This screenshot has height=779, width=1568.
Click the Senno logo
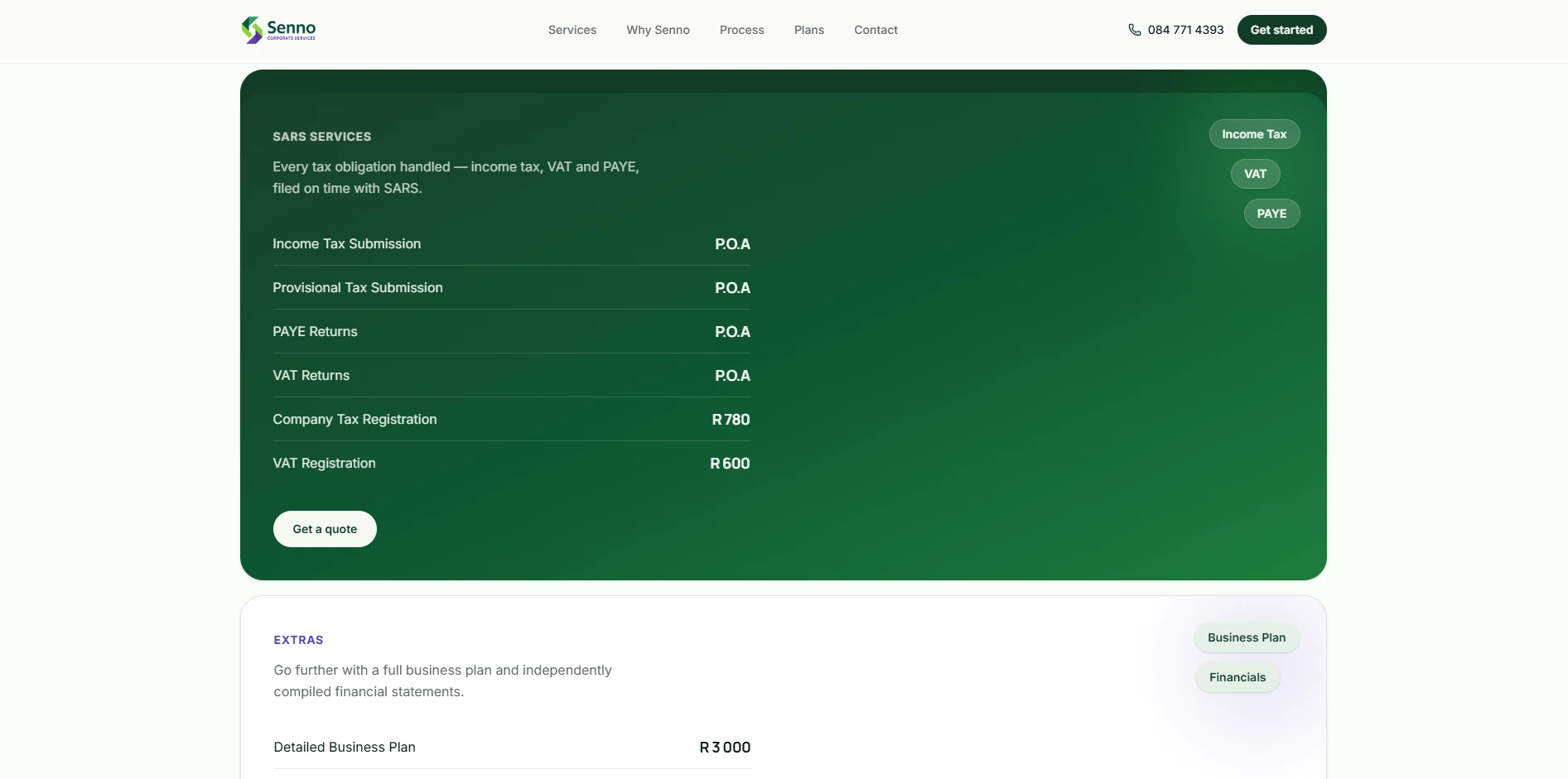[278, 30]
